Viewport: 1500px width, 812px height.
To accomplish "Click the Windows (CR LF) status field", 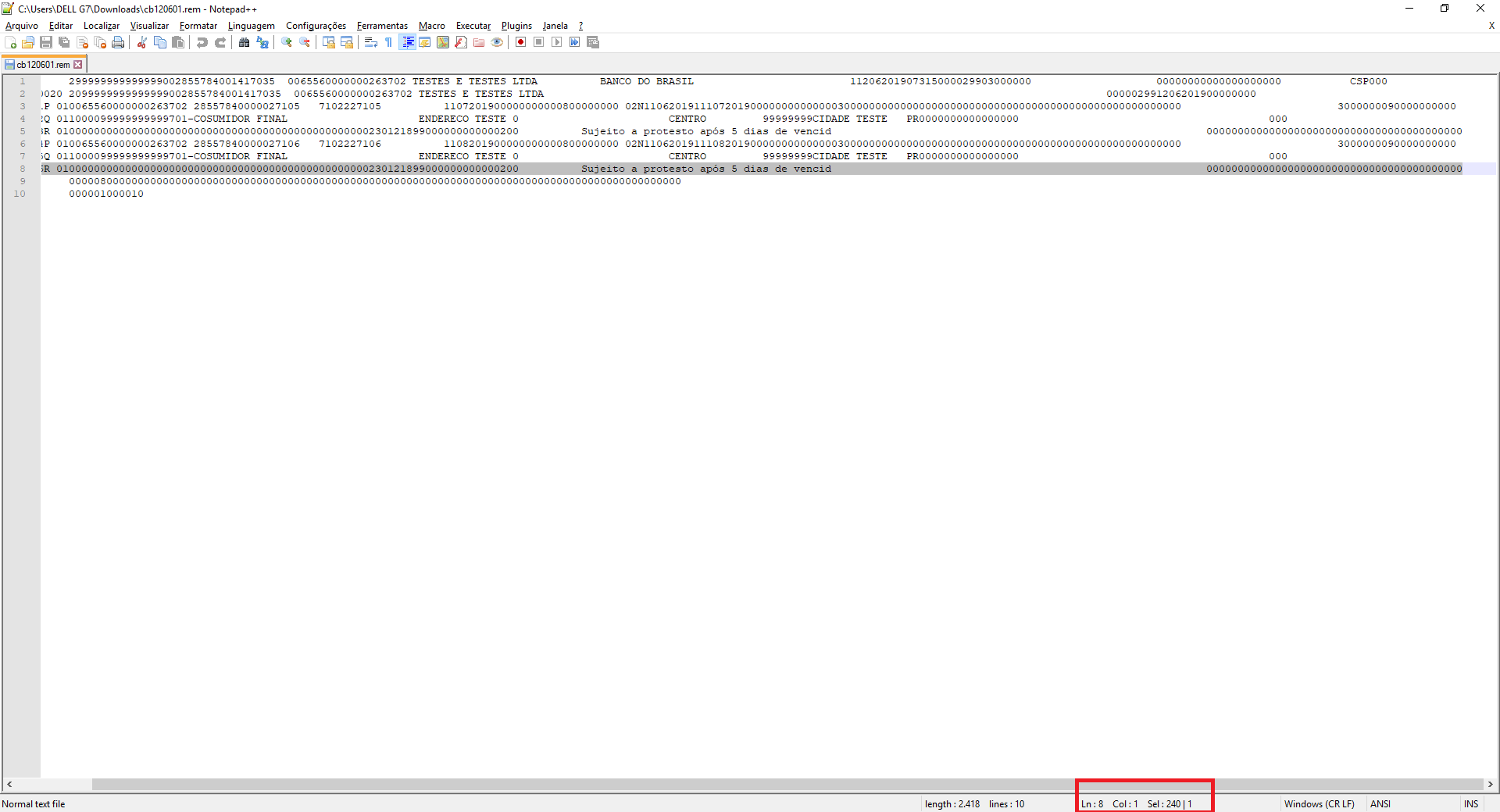I will [1319, 804].
